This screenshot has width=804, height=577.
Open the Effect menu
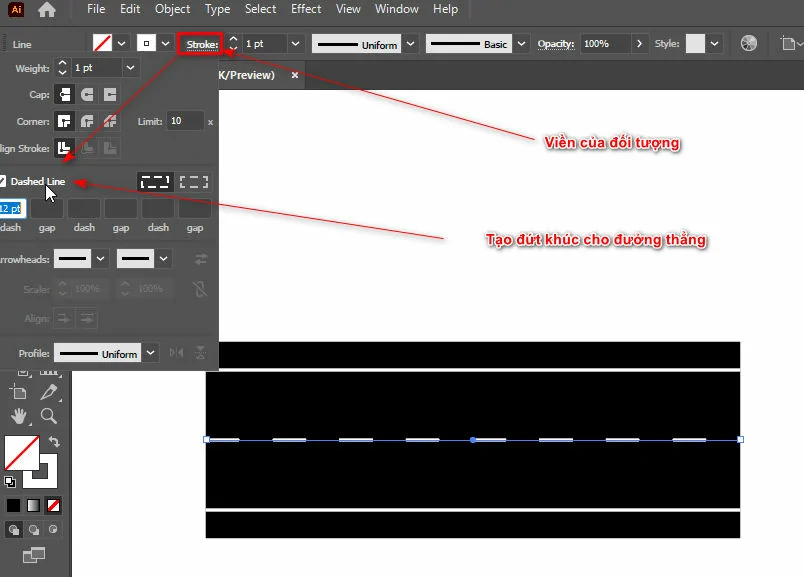click(x=306, y=9)
